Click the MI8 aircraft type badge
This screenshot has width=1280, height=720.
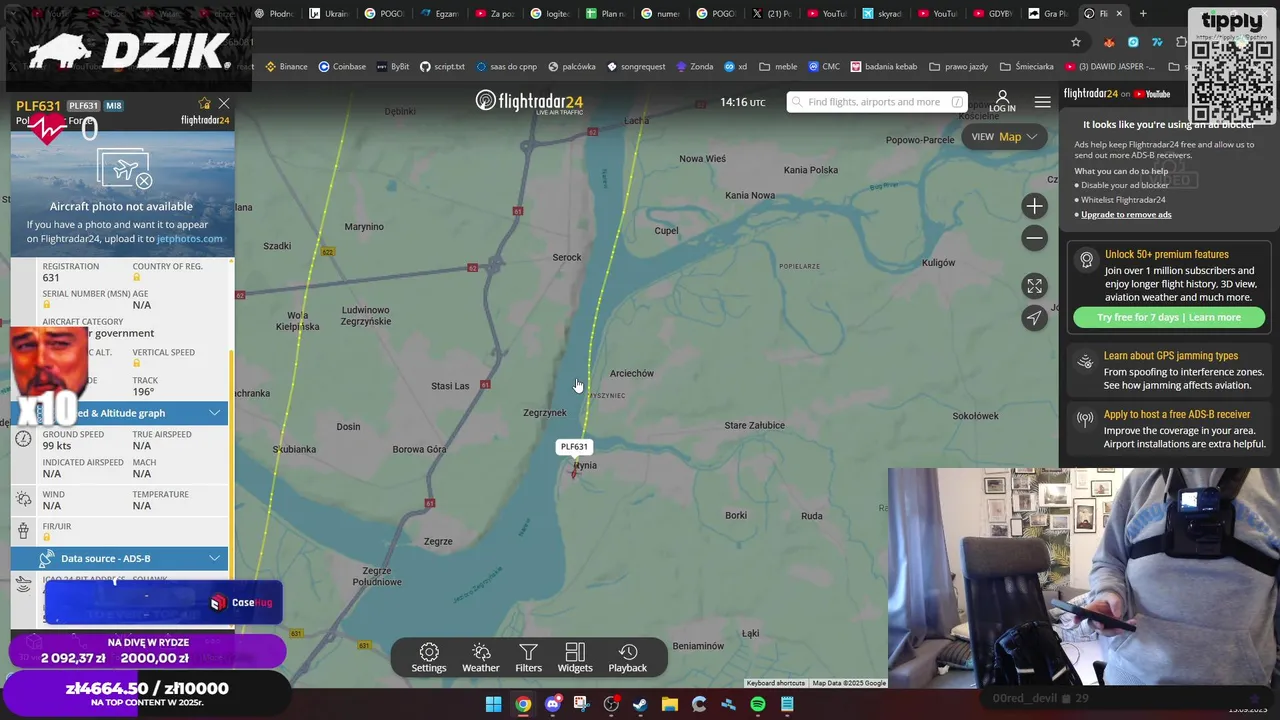[114, 105]
